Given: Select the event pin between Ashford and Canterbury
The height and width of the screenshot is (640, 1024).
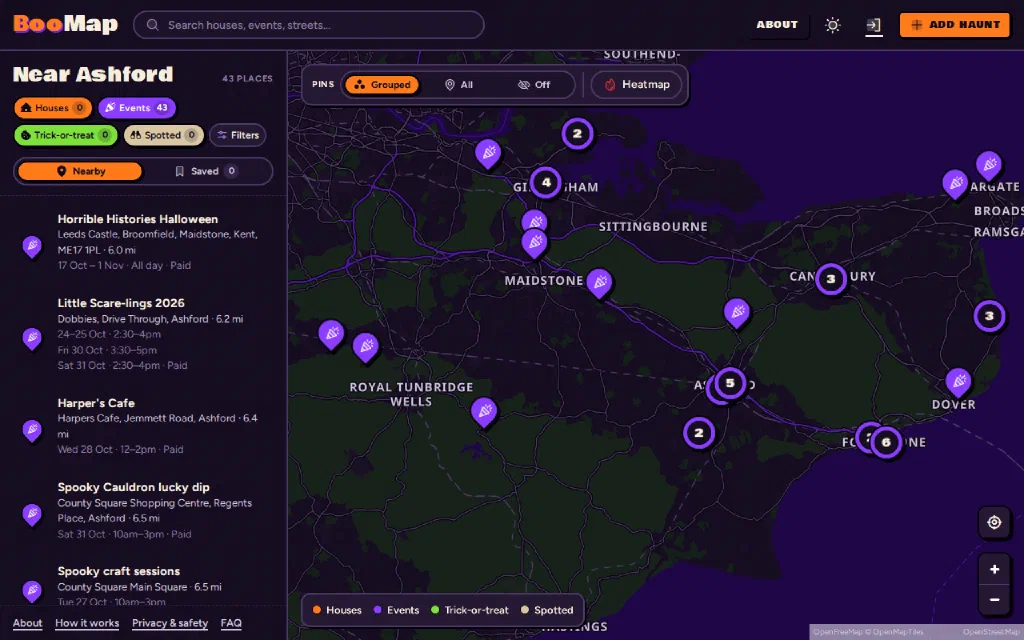Looking at the screenshot, I should point(737,314).
